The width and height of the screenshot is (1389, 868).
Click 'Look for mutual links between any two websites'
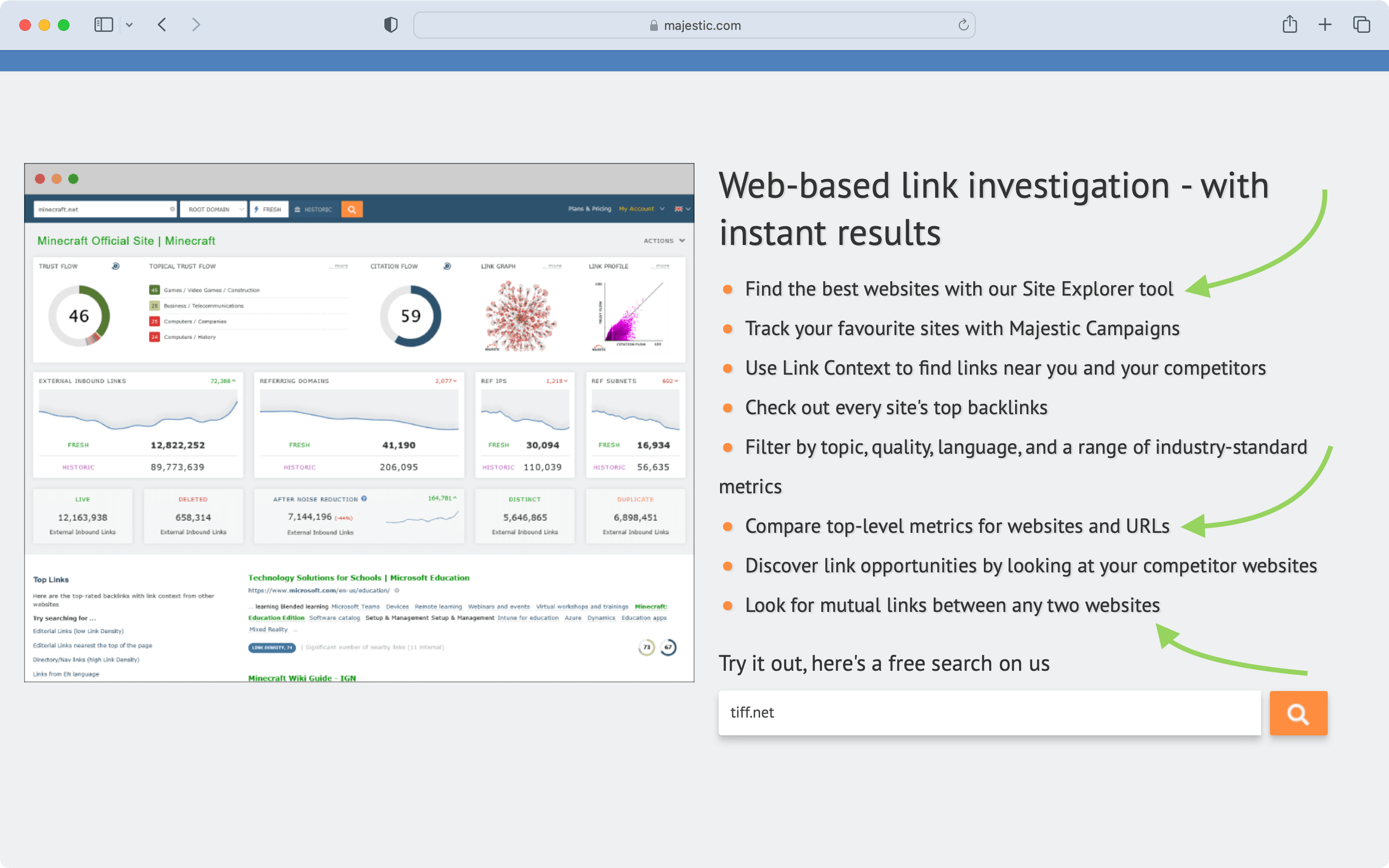(x=952, y=605)
